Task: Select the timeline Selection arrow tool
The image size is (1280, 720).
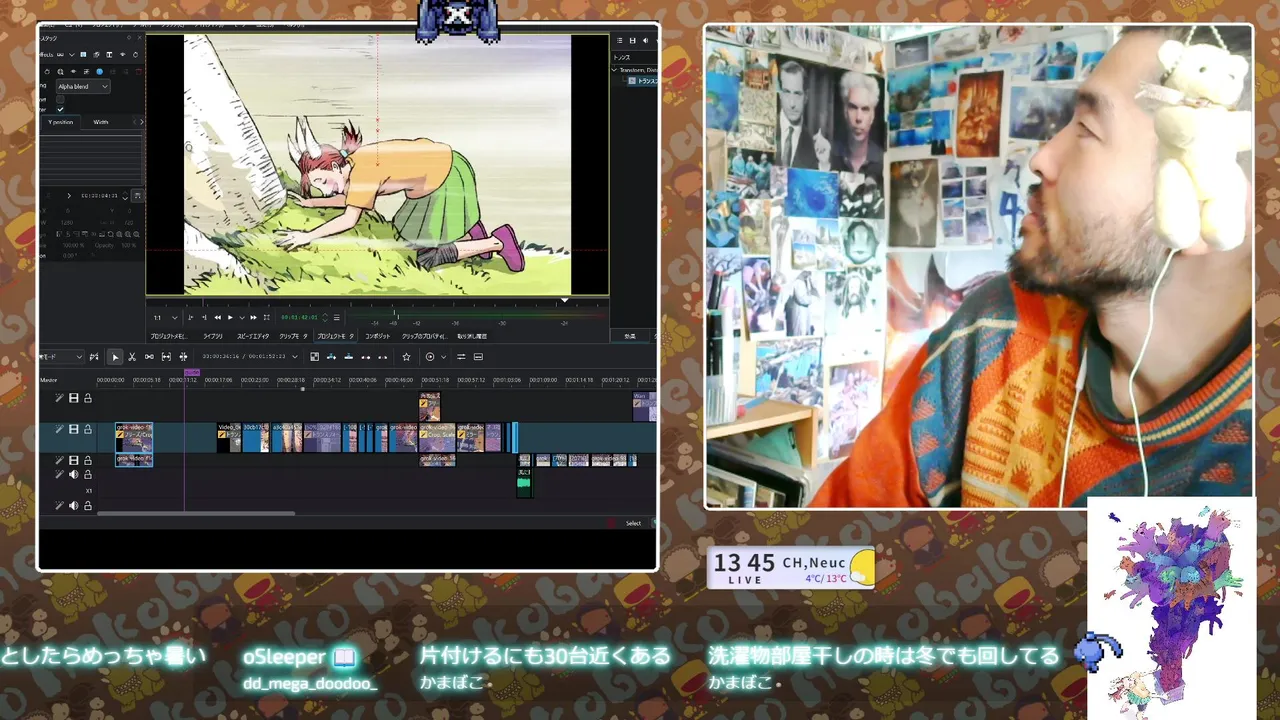Action: click(x=115, y=357)
